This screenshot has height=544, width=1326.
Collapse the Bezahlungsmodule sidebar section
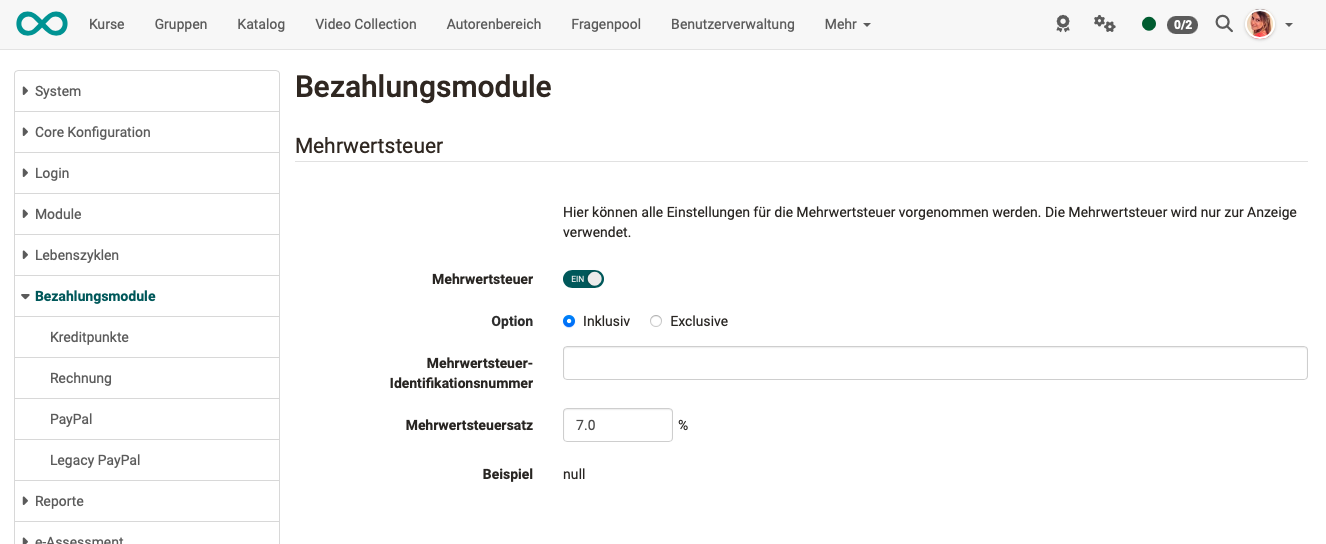(x=94, y=296)
